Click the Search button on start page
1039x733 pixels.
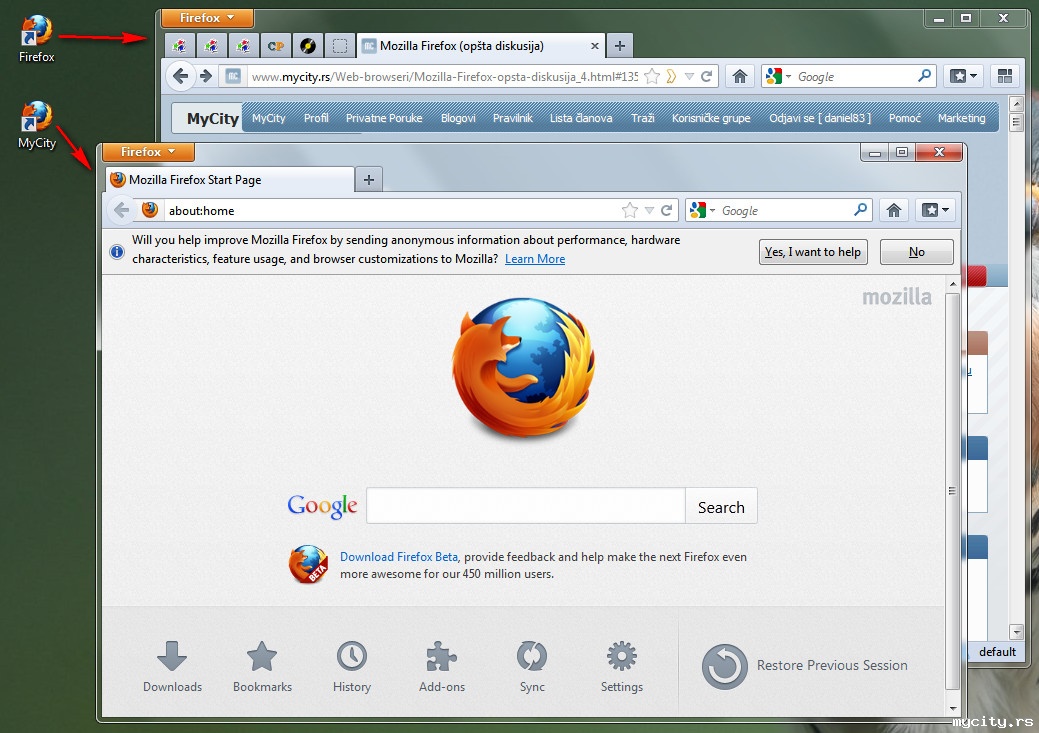[x=721, y=506]
